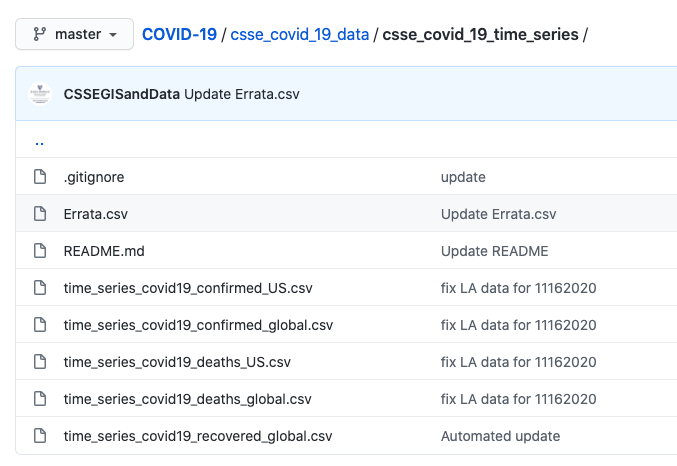
Task: Open 'fix LA data' commit for deaths_global.csv
Action: coord(518,399)
